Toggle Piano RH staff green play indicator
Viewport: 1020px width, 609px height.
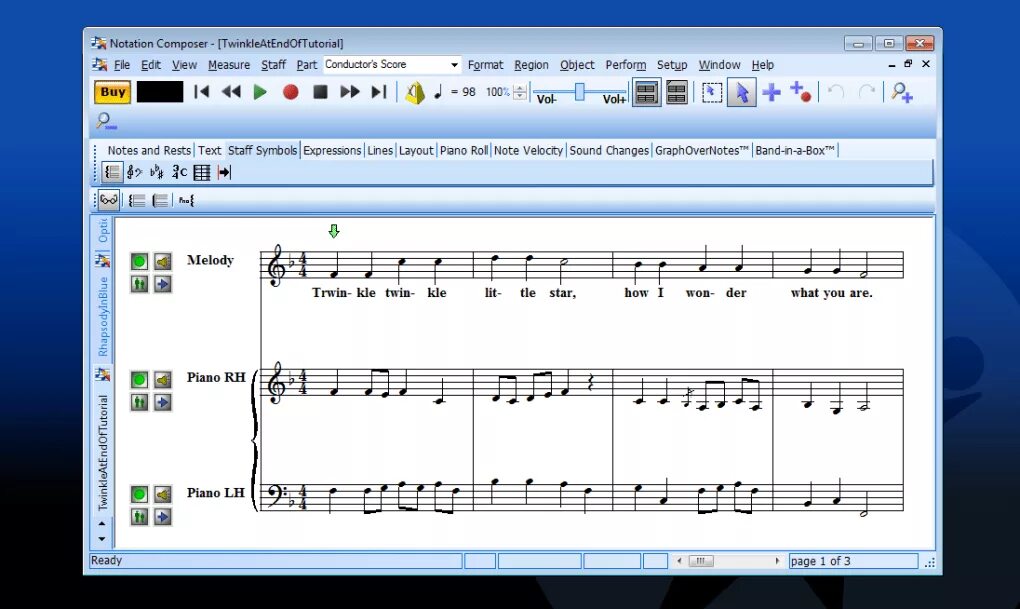(139, 379)
